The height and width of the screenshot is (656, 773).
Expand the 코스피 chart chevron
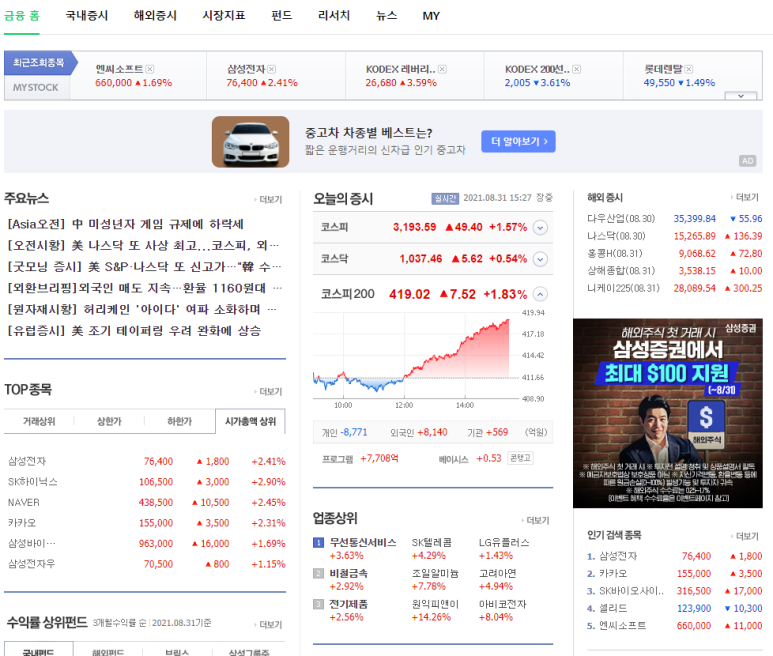pos(540,228)
